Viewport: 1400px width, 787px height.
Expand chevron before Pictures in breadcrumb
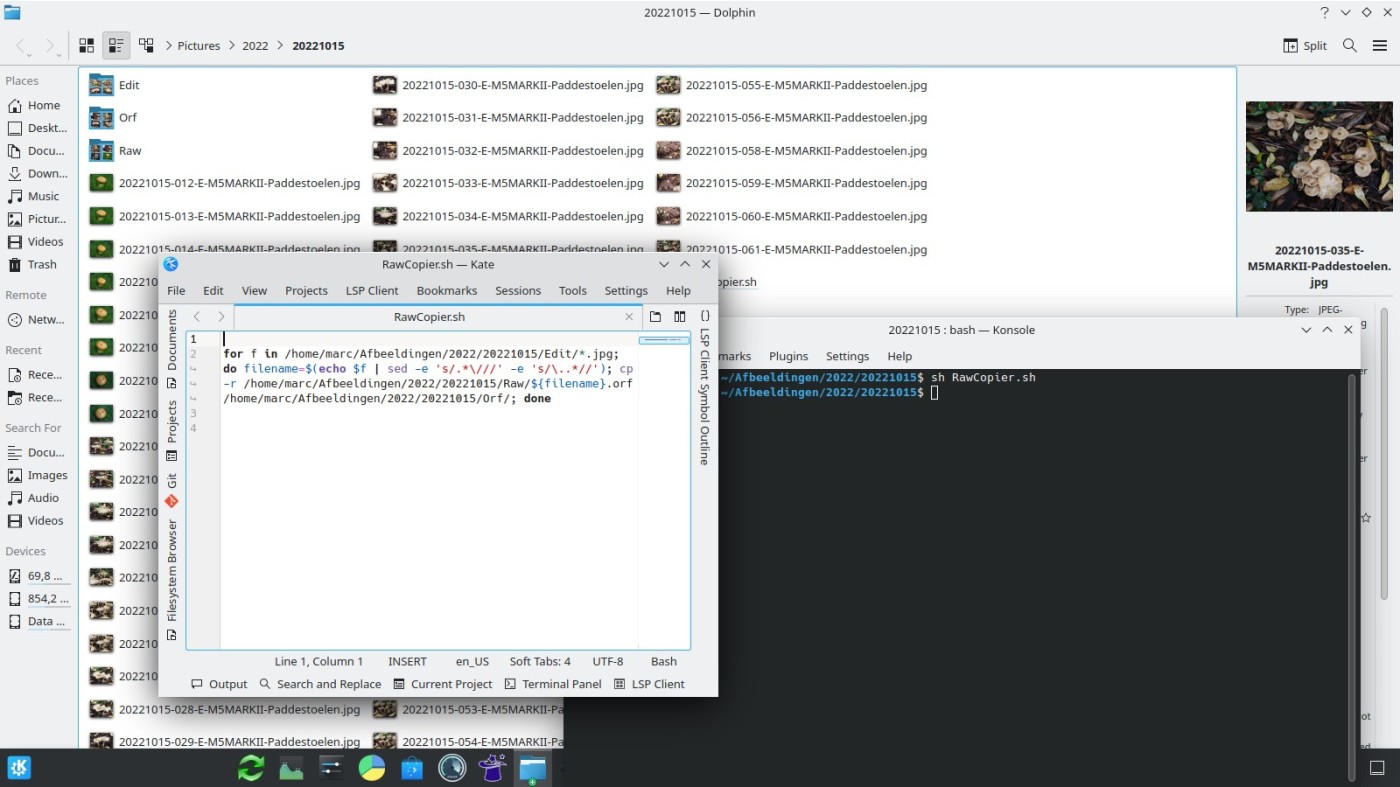[x=169, y=46]
